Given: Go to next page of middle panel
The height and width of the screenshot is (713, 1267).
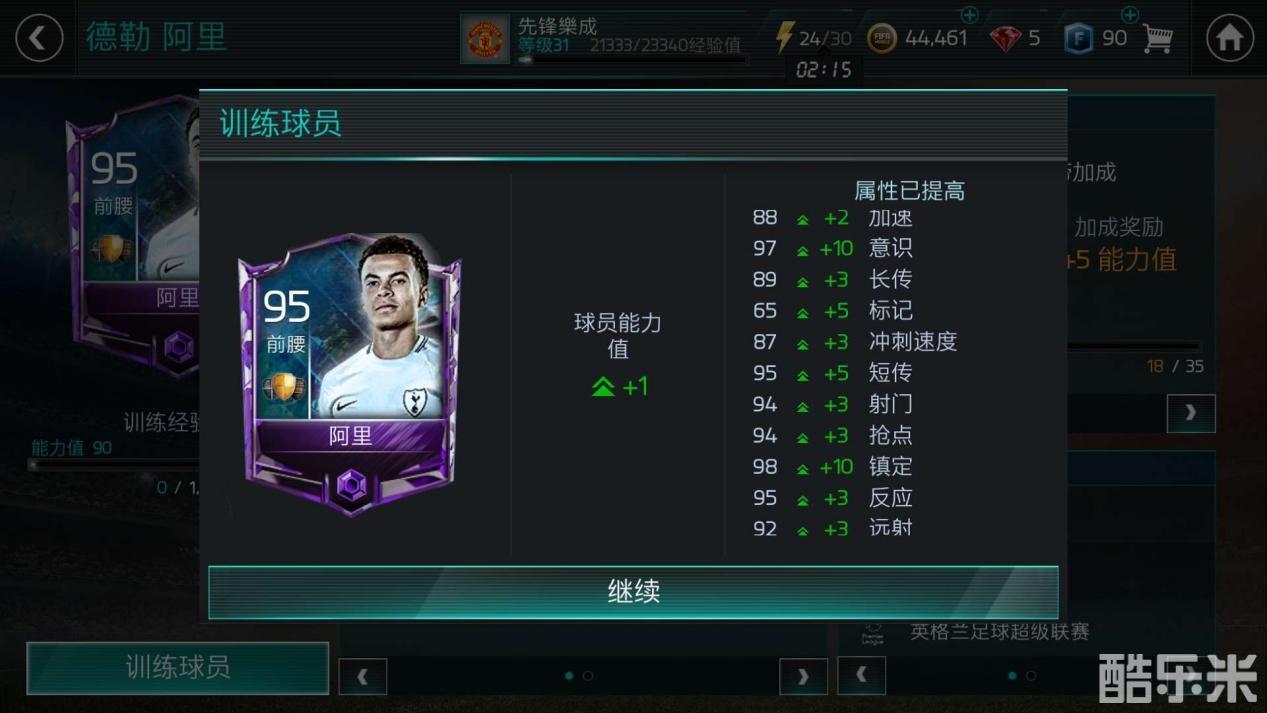Looking at the screenshot, I should [803, 677].
